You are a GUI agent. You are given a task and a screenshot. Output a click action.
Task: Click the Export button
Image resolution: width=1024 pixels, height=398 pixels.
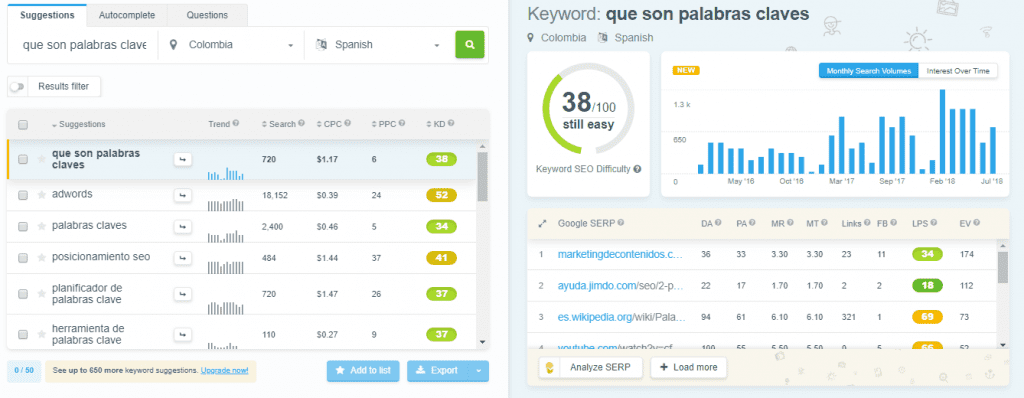[438, 371]
